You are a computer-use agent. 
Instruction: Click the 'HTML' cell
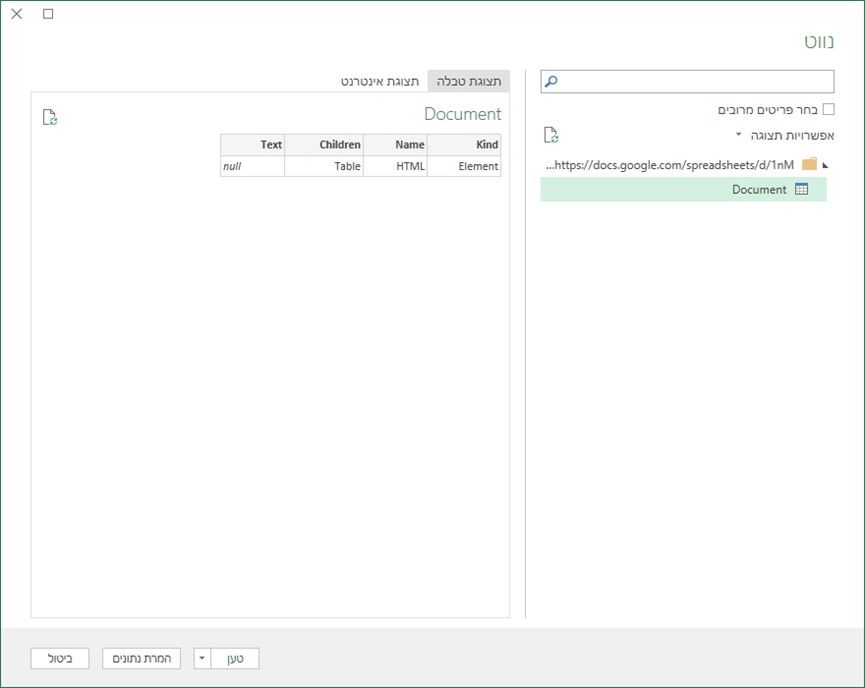pyautogui.click(x=395, y=166)
